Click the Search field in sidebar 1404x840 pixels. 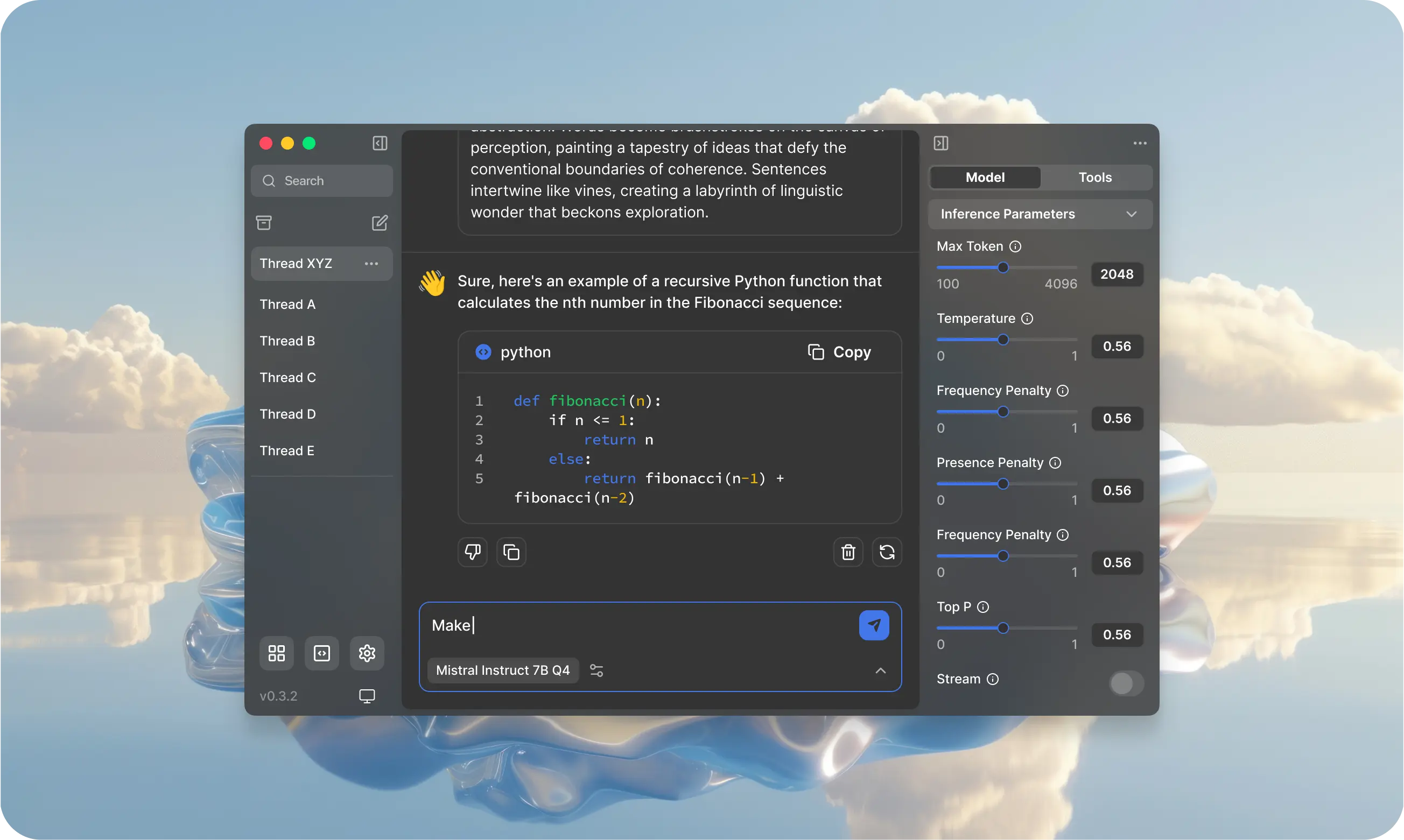(321, 181)
